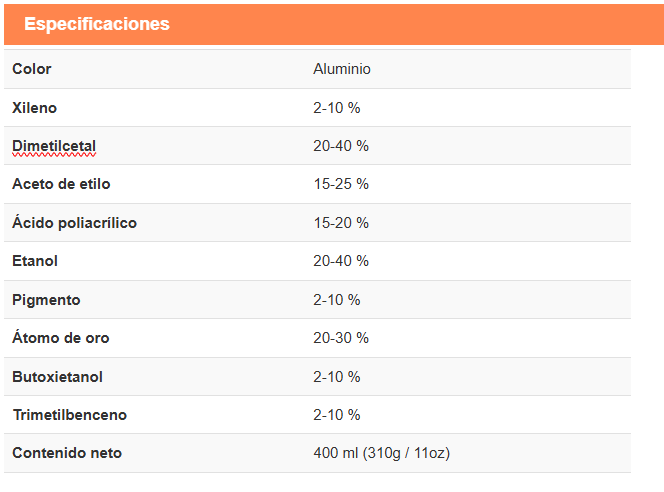Click the Átomo de oro label
Image resolution: width=664 pixels, height=492 pixels.
[x=61, y=338]
